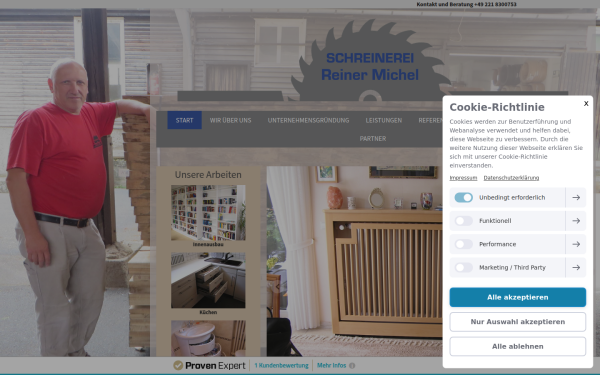Open the Datenschutzerklärung link
This screenshot has width=600, height=375.
tap(511, 178)
